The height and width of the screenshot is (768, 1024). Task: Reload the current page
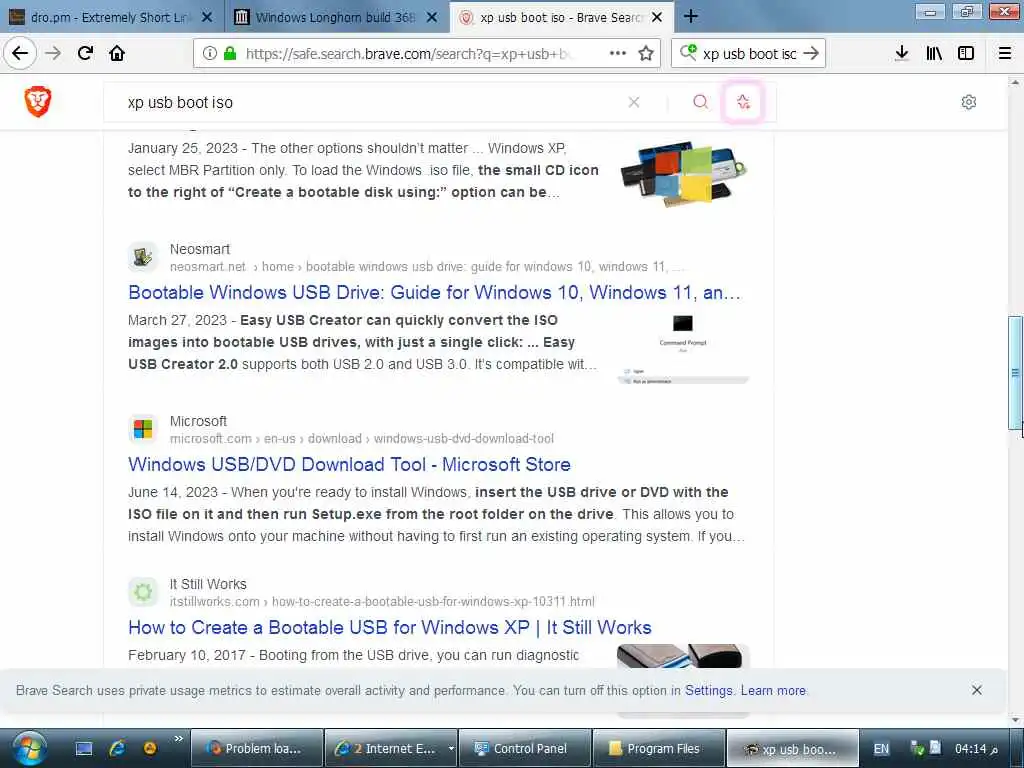tap(85, 54)
